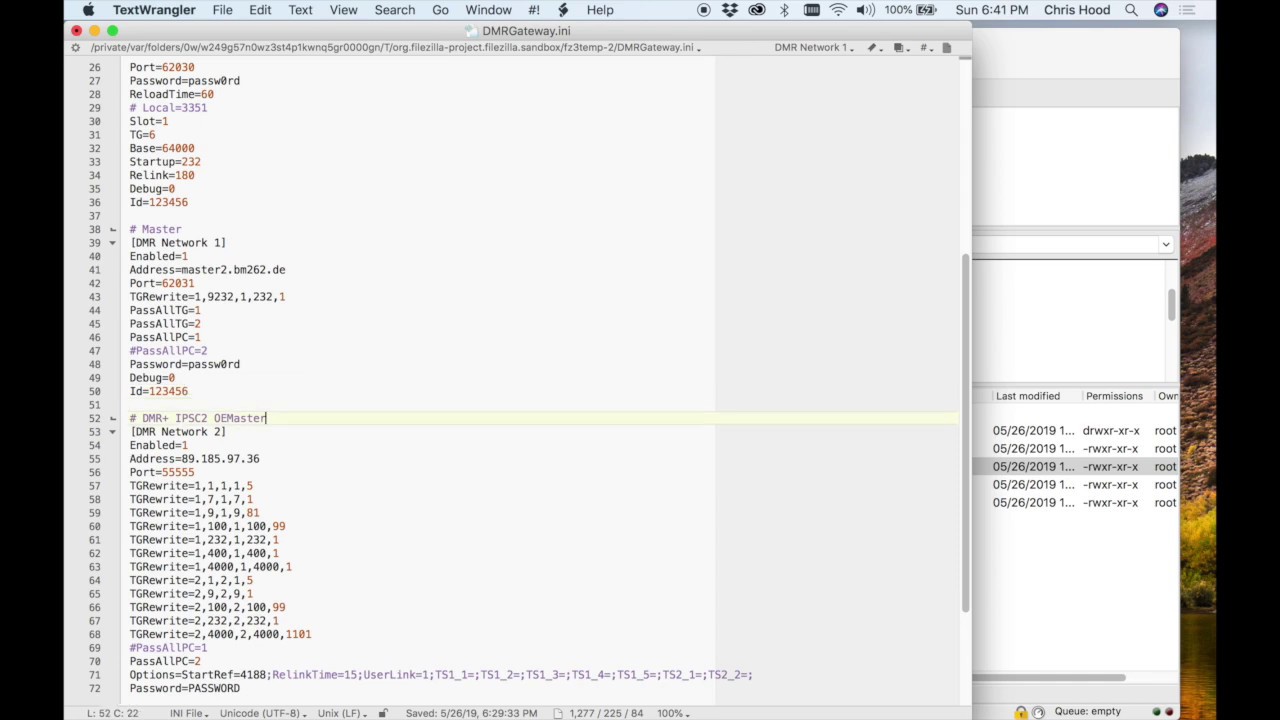Open the File menu

tap(222, 10)
